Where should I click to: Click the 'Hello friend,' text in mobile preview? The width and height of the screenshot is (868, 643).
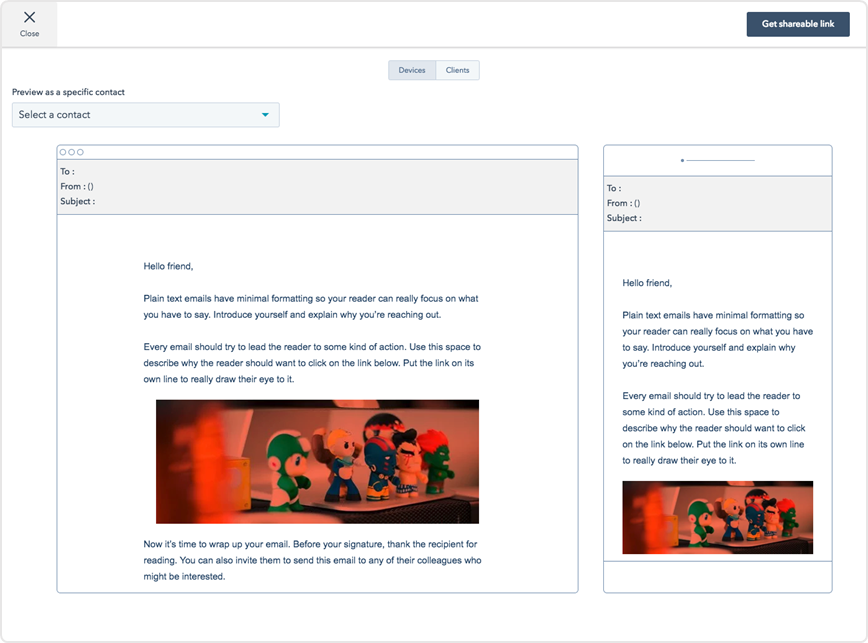[647, 283]
